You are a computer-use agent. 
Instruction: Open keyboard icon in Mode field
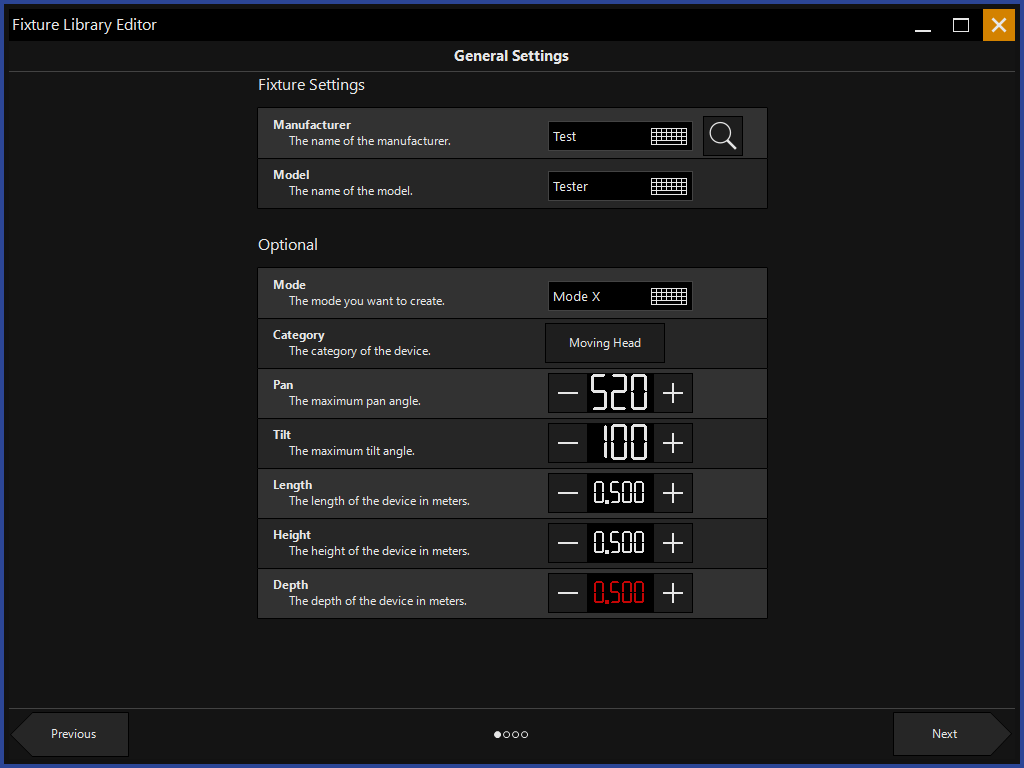click(669, 297)
